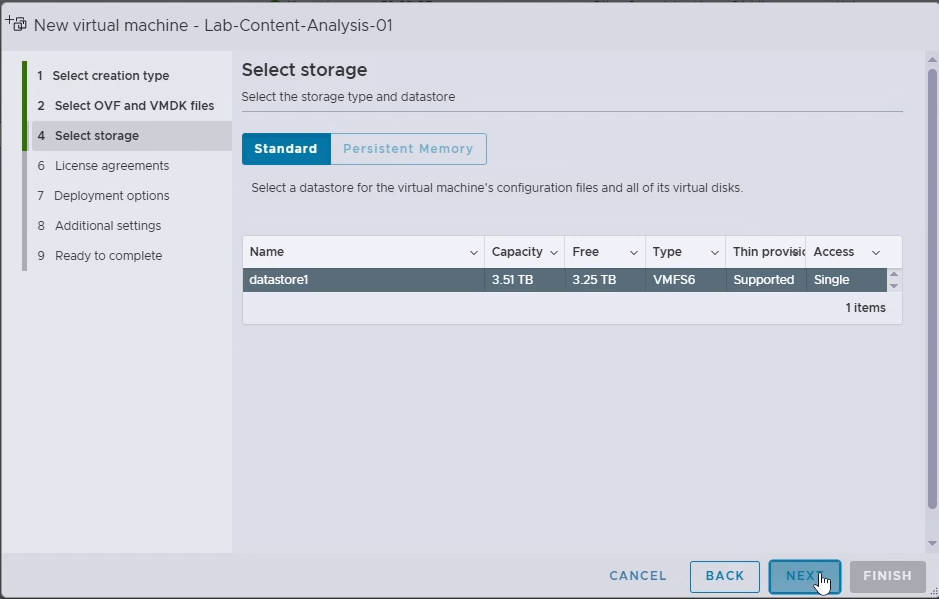Open the Name column filter chevron
Screen dimensions: 939x599
coord(473,253)
